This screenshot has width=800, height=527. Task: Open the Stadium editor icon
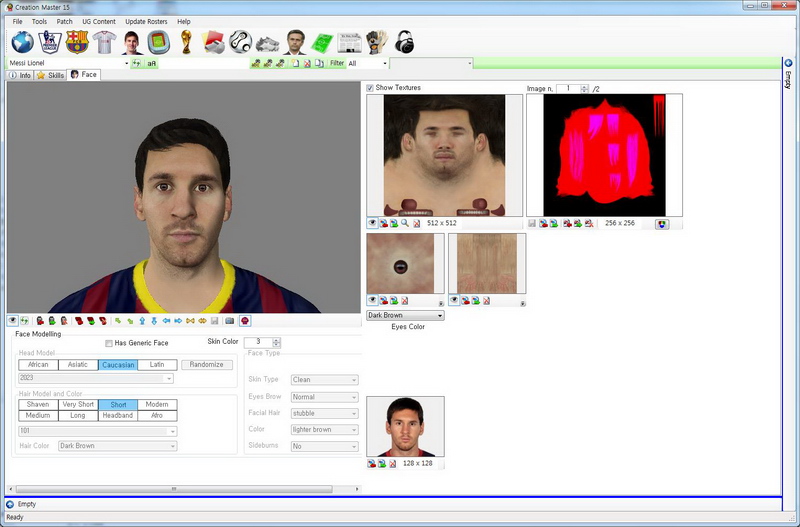[x=159, y=42]
